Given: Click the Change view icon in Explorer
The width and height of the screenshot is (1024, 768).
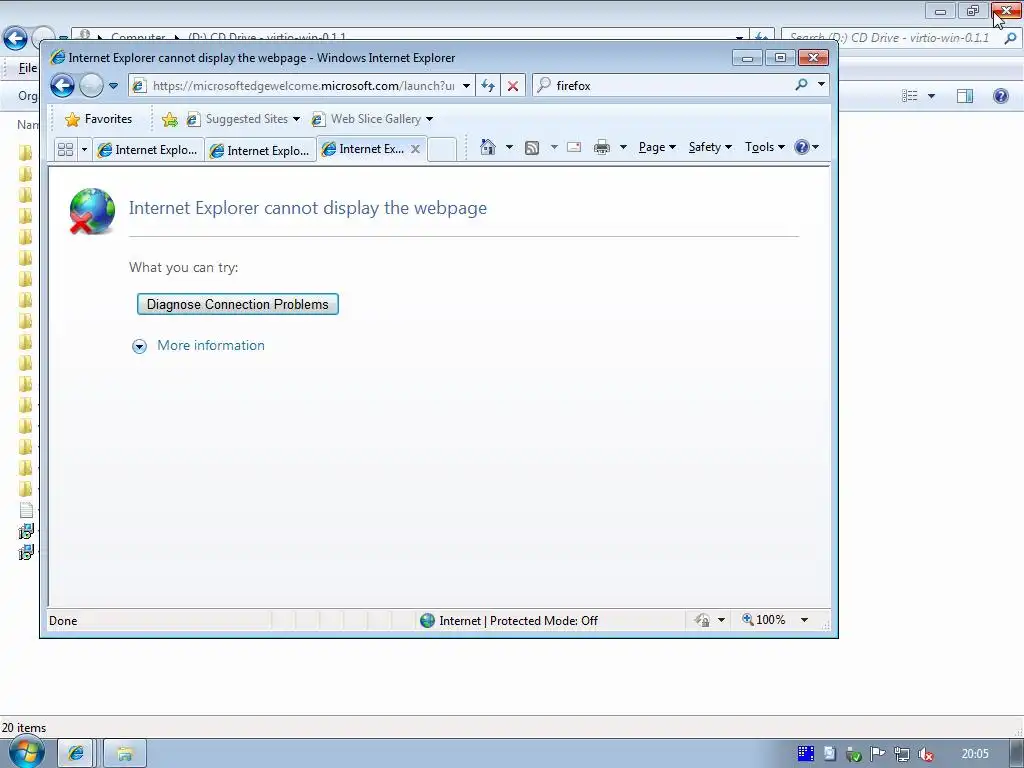Looking at the screenshot, I should [x=910, y=96].
